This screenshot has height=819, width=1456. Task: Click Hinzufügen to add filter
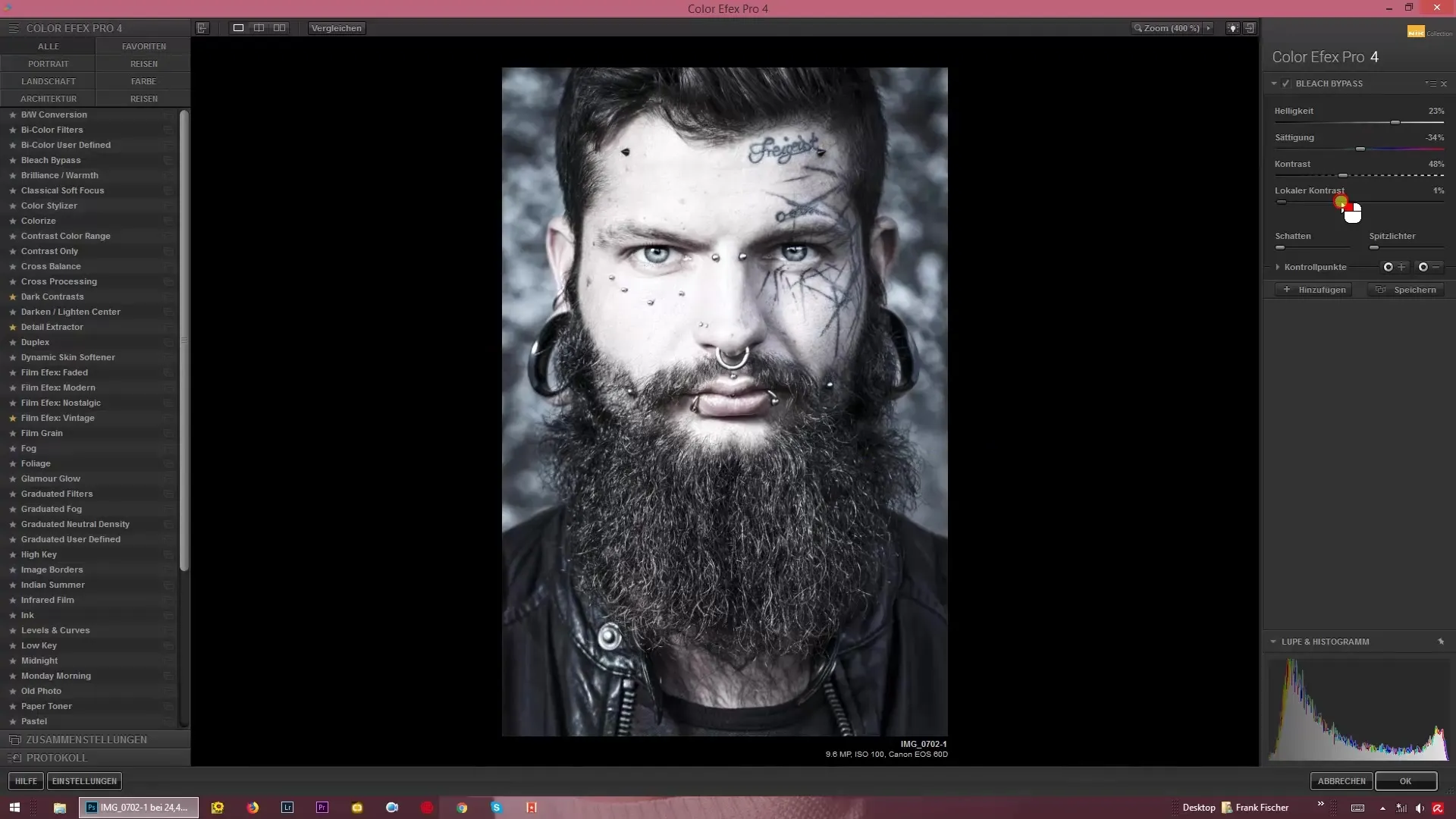click(1314, 290)
